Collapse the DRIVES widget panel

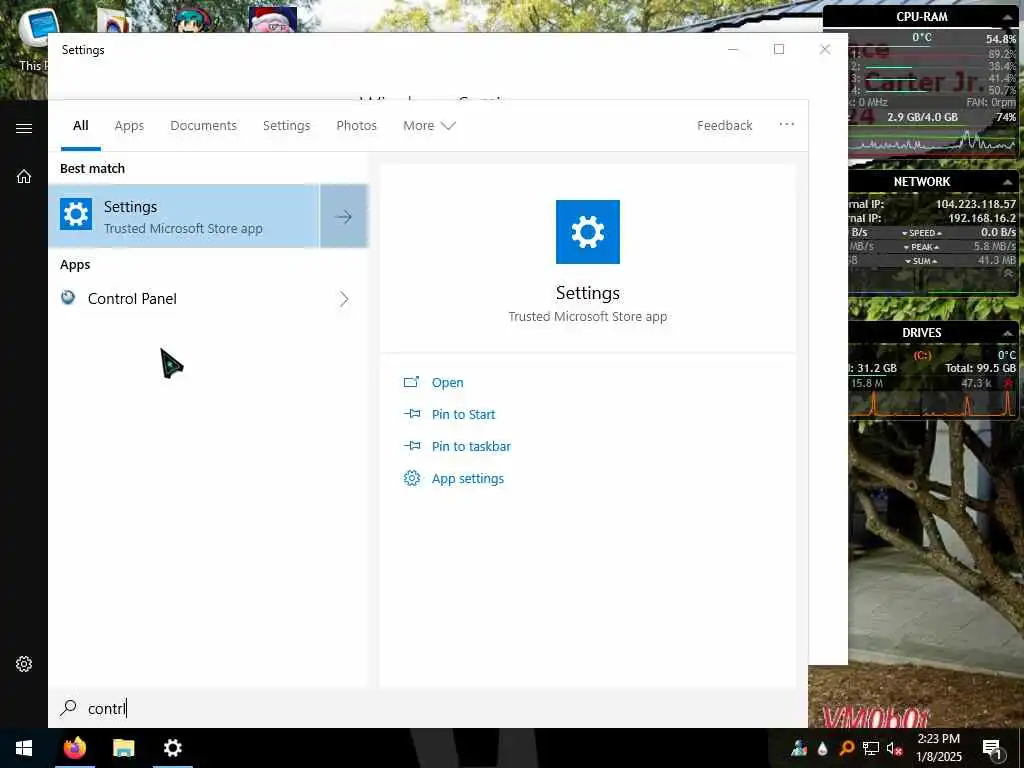pyautogui.click(x=1008, y=334)
